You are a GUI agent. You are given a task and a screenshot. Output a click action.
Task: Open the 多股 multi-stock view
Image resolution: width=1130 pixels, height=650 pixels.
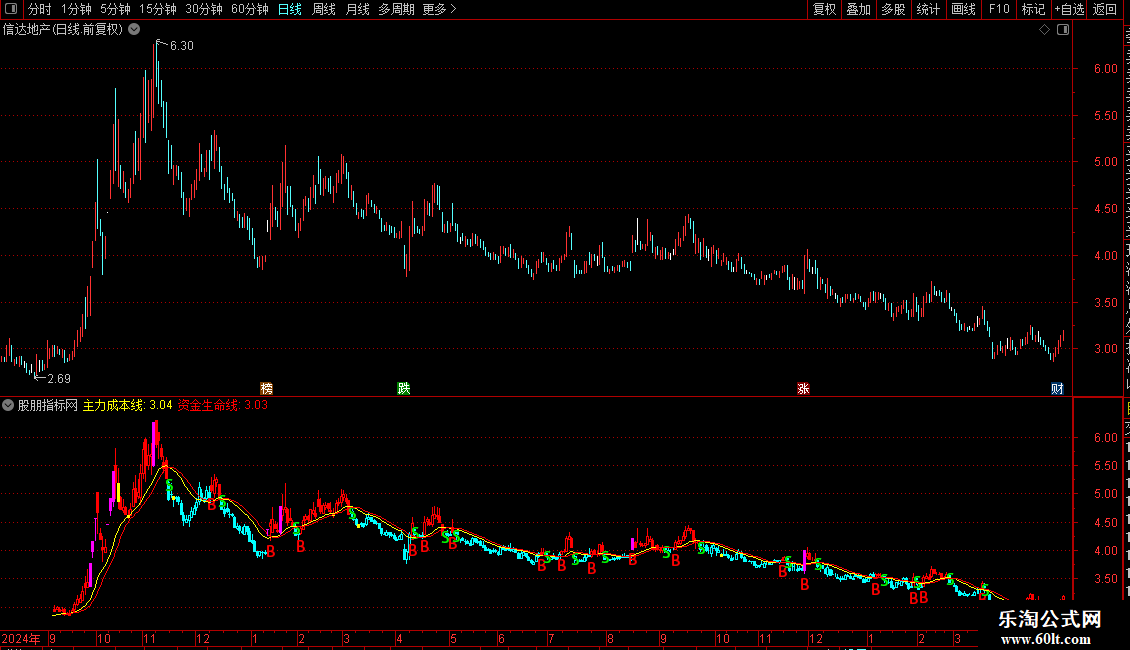[893, 9]
